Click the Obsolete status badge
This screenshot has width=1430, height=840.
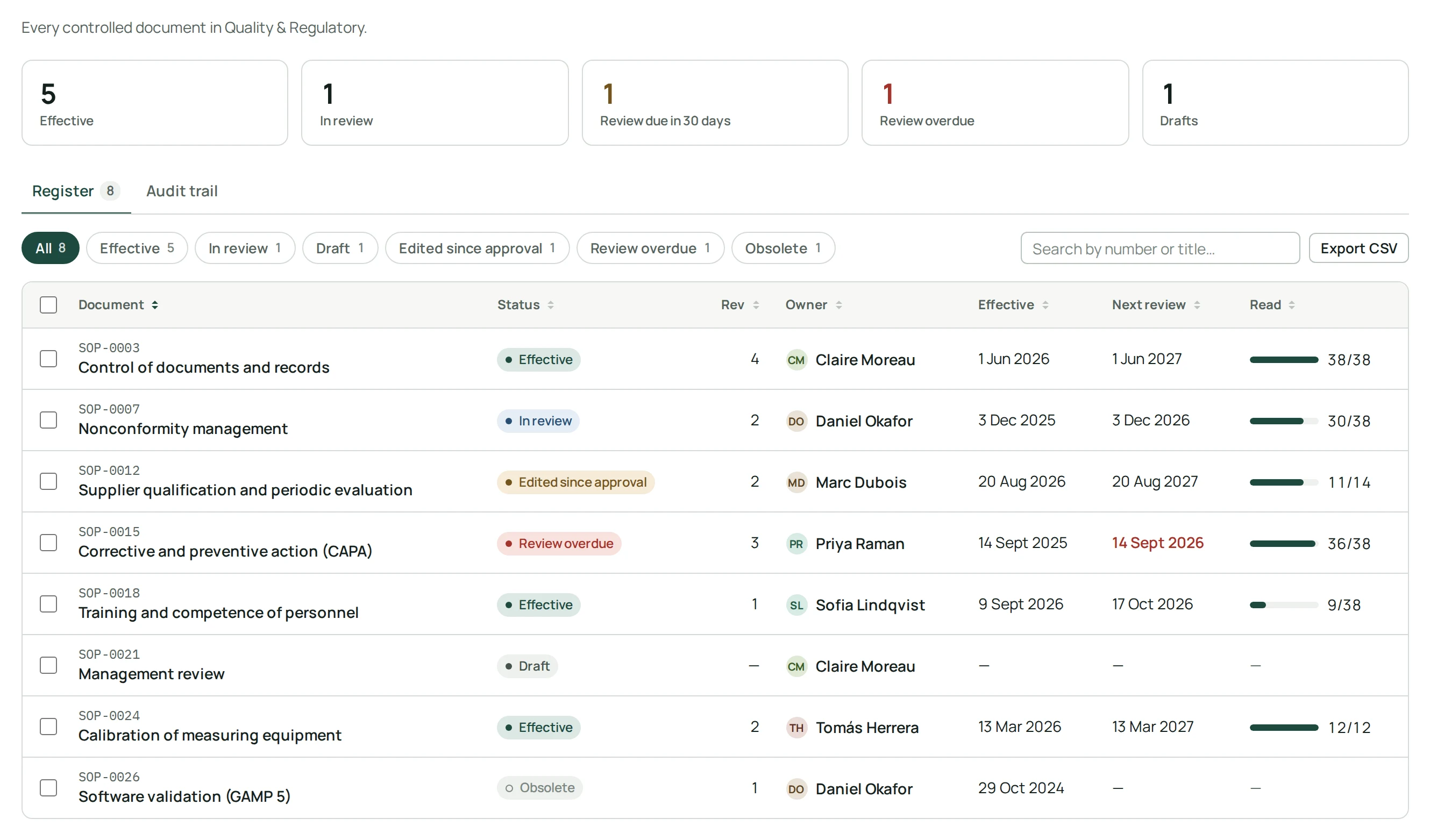pos(539,788)
